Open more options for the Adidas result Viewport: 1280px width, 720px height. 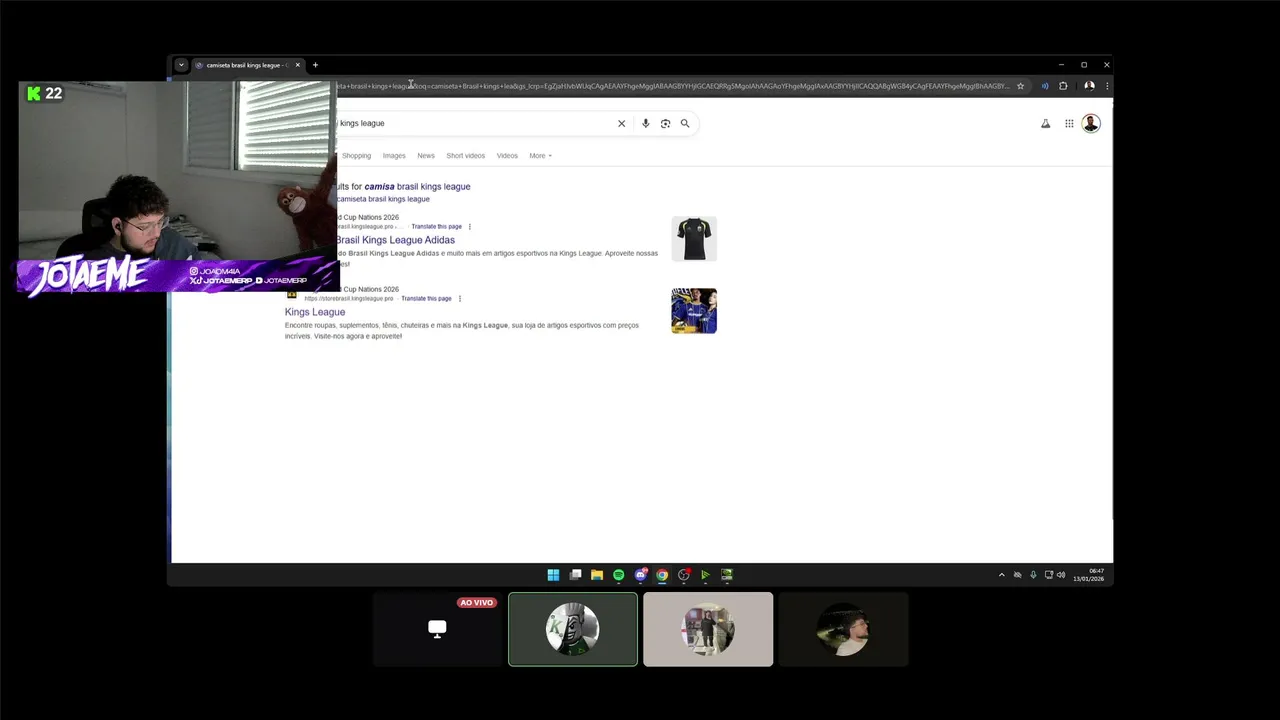470,227
